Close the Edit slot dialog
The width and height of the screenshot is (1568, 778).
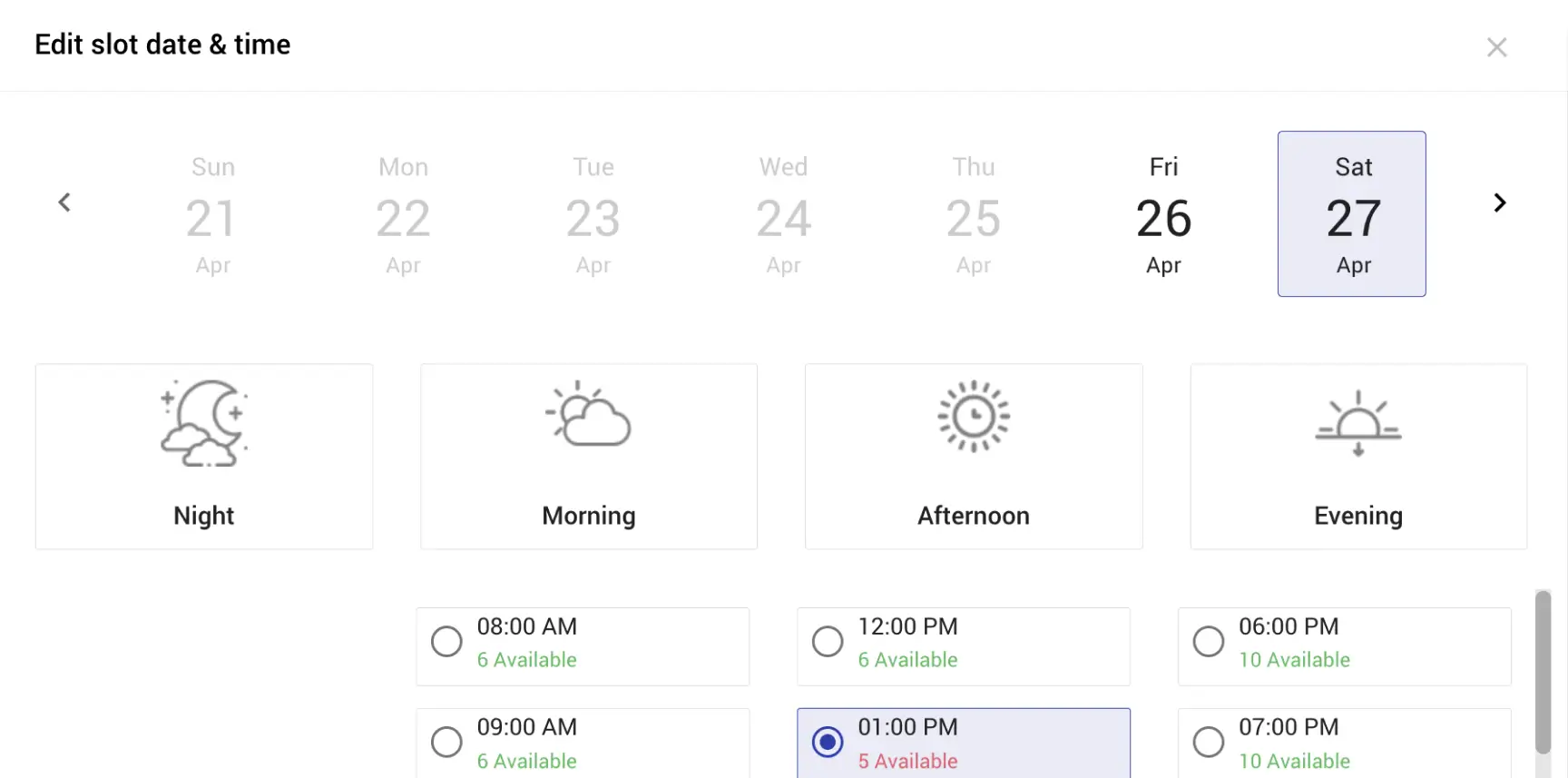click(1496, 47)
